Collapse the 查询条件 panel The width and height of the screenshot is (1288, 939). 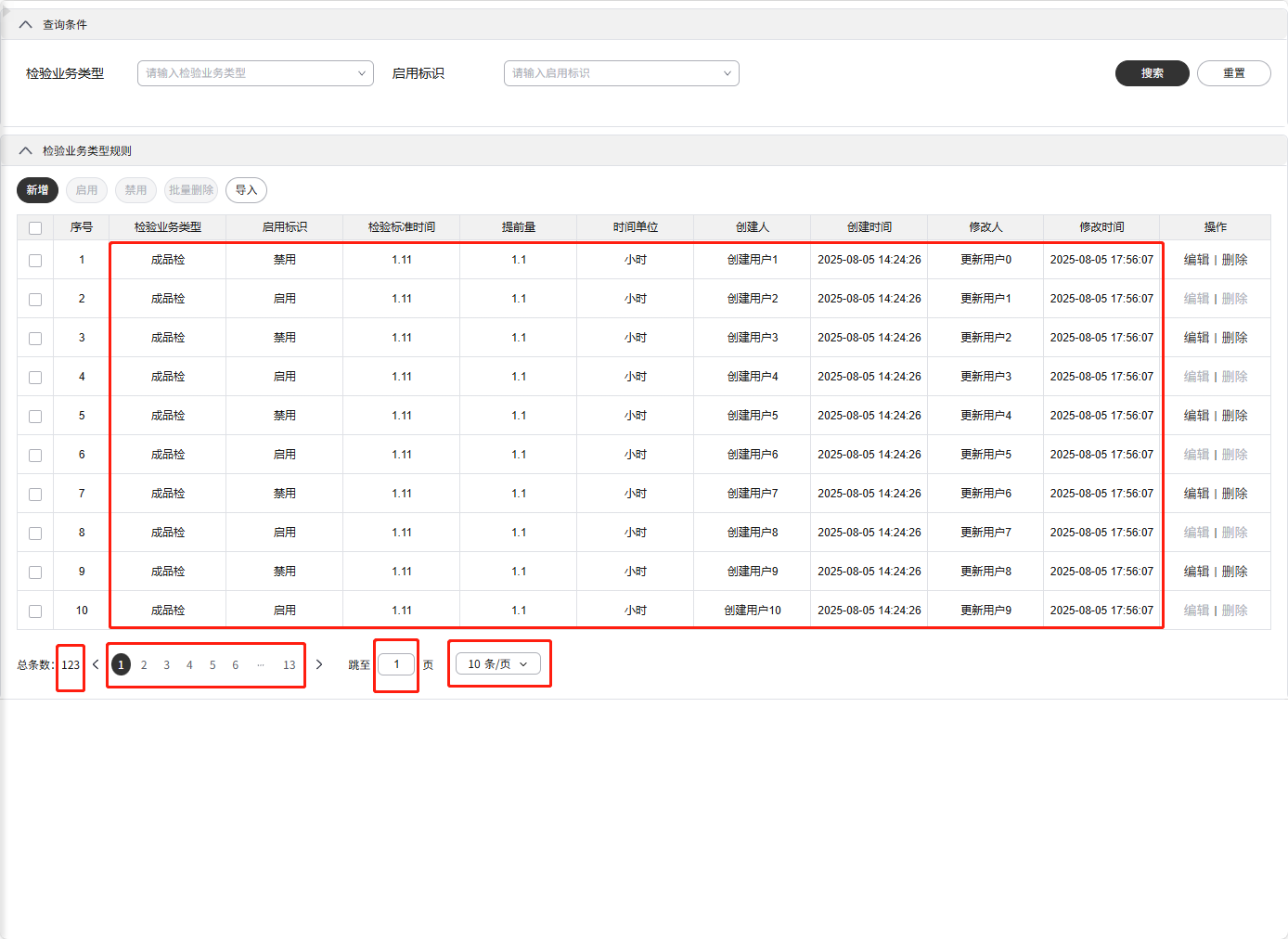tap(26, 25)
